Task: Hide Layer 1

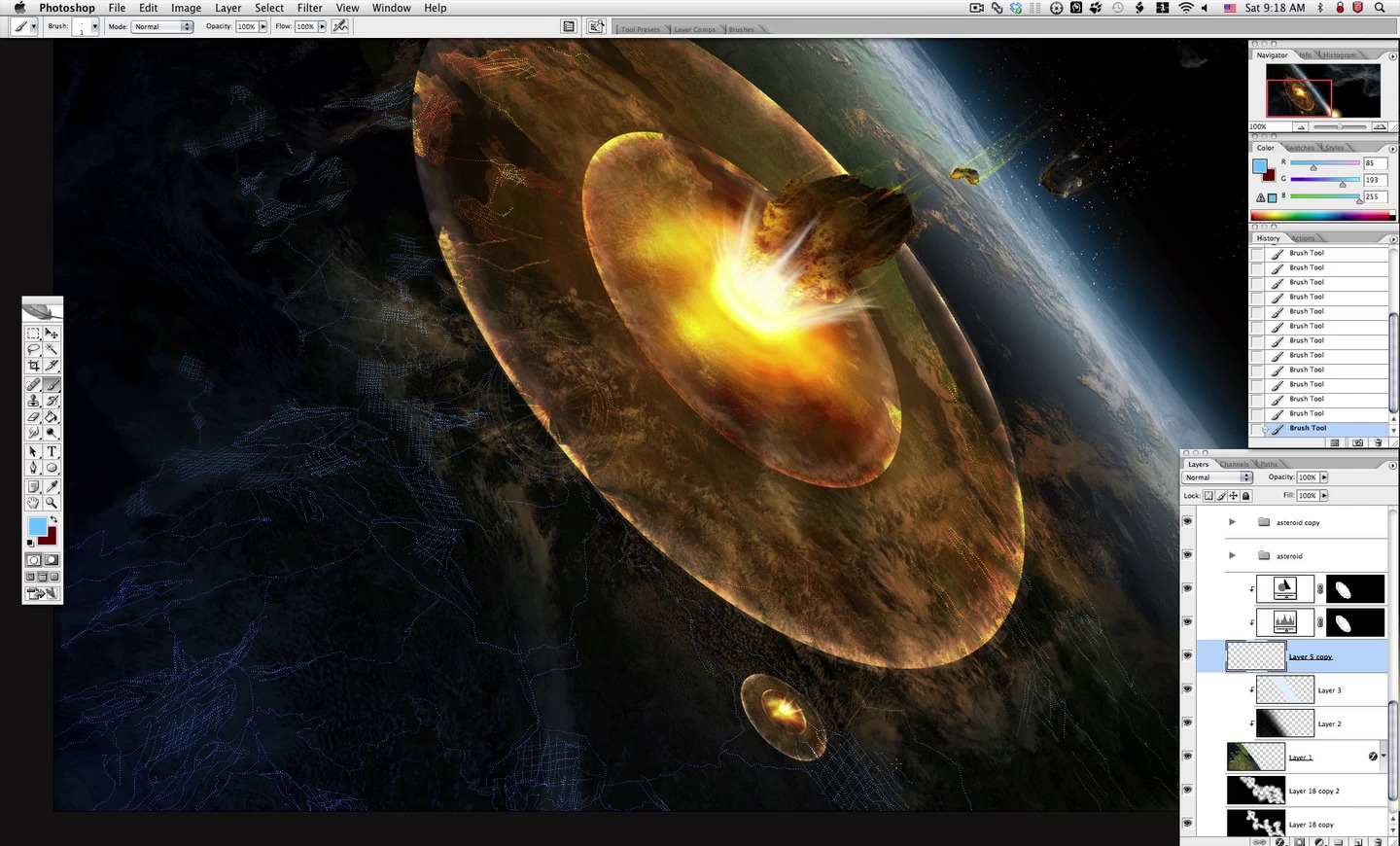Action: 1187,756
